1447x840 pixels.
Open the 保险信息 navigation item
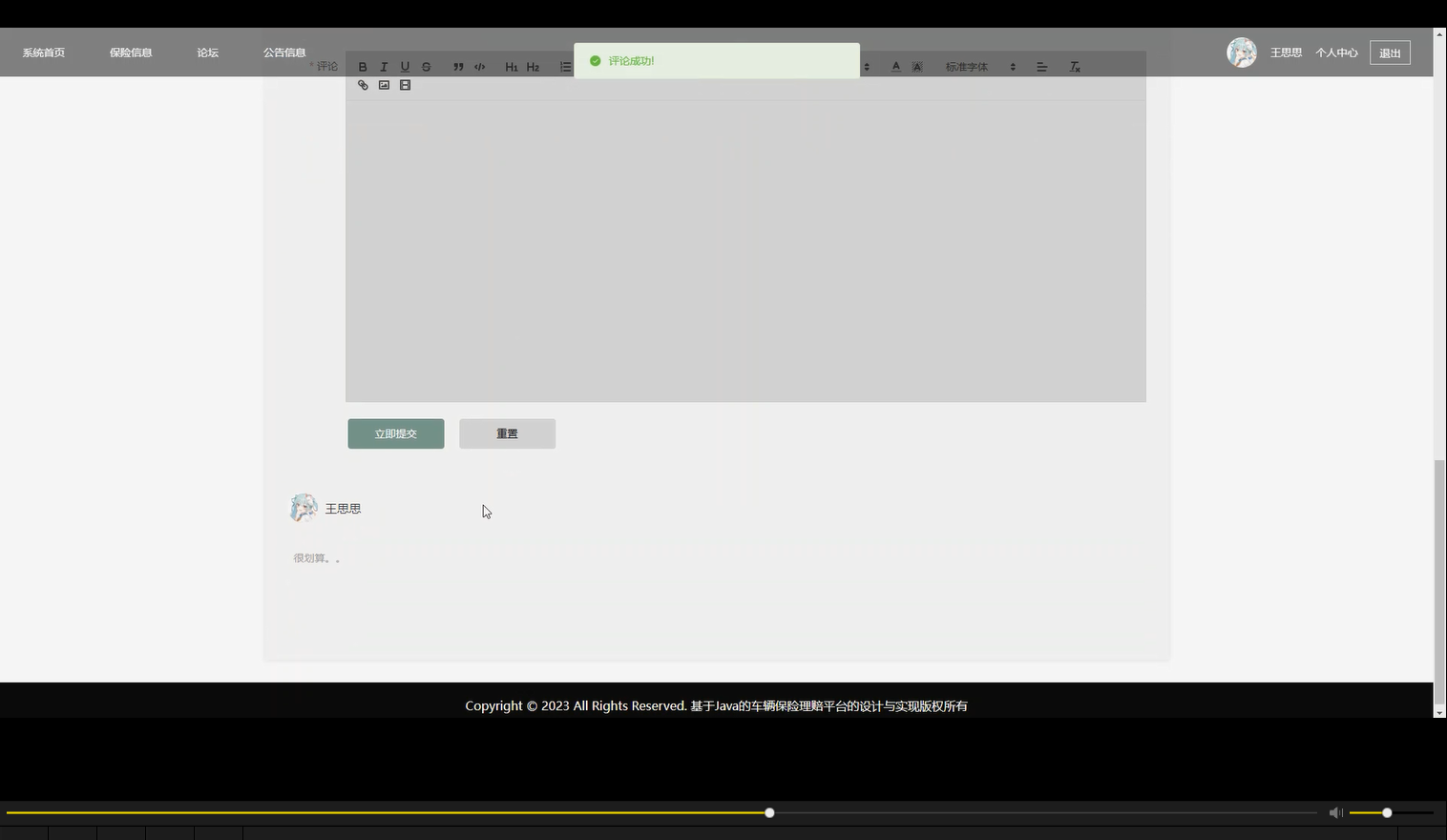[131, 52]
